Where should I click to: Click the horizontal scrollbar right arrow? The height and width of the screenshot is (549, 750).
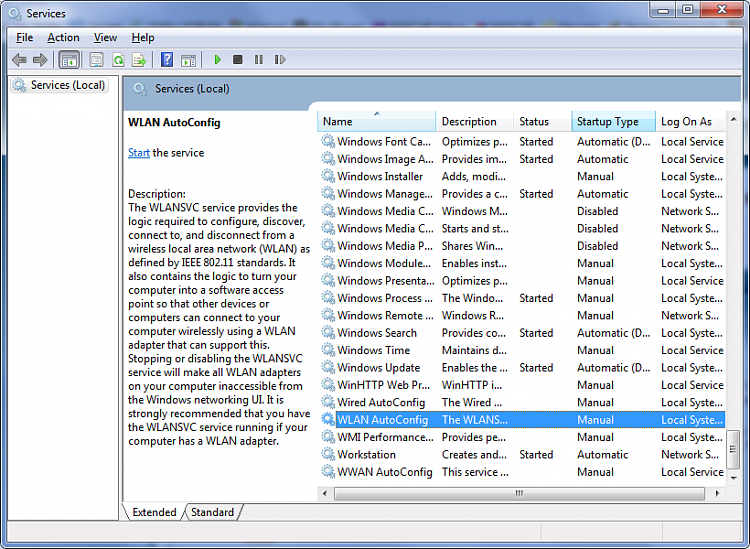[717, 494]
